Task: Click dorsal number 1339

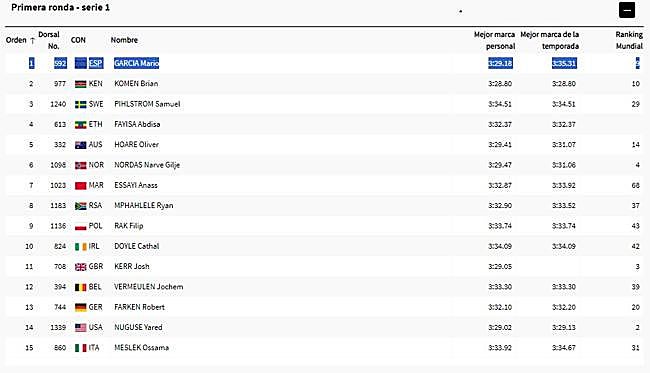Action: coord(58,327)
